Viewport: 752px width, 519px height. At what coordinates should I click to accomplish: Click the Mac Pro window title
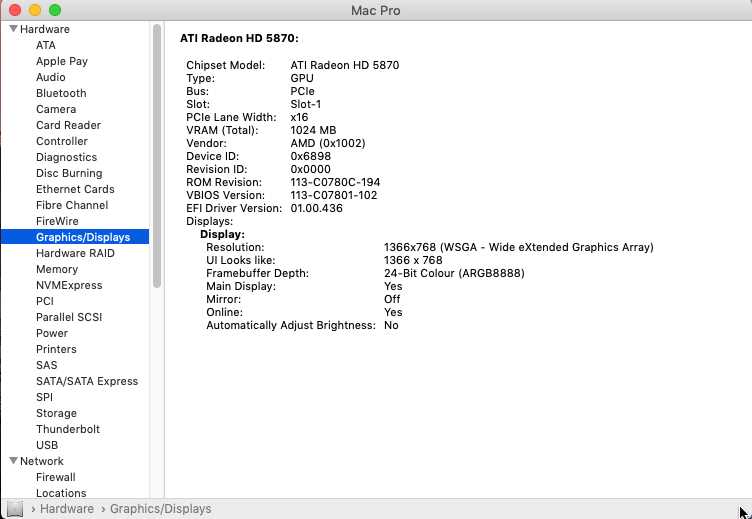tap(376, 11)
